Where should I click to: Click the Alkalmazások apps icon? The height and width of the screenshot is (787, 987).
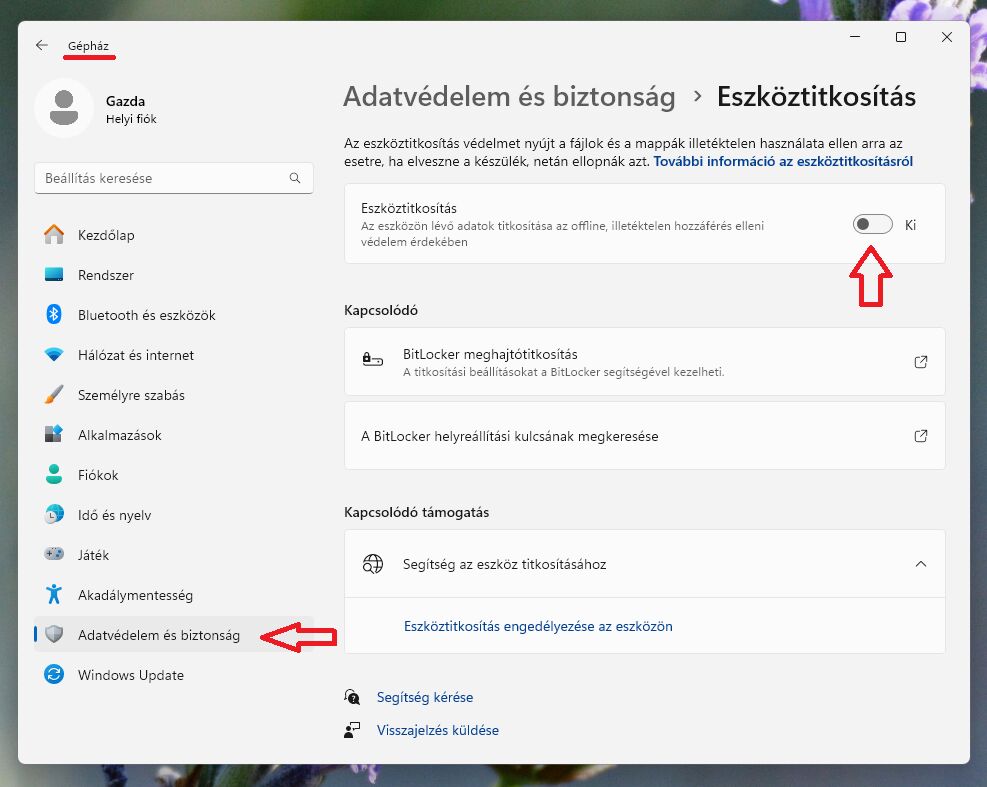point(54,434)
